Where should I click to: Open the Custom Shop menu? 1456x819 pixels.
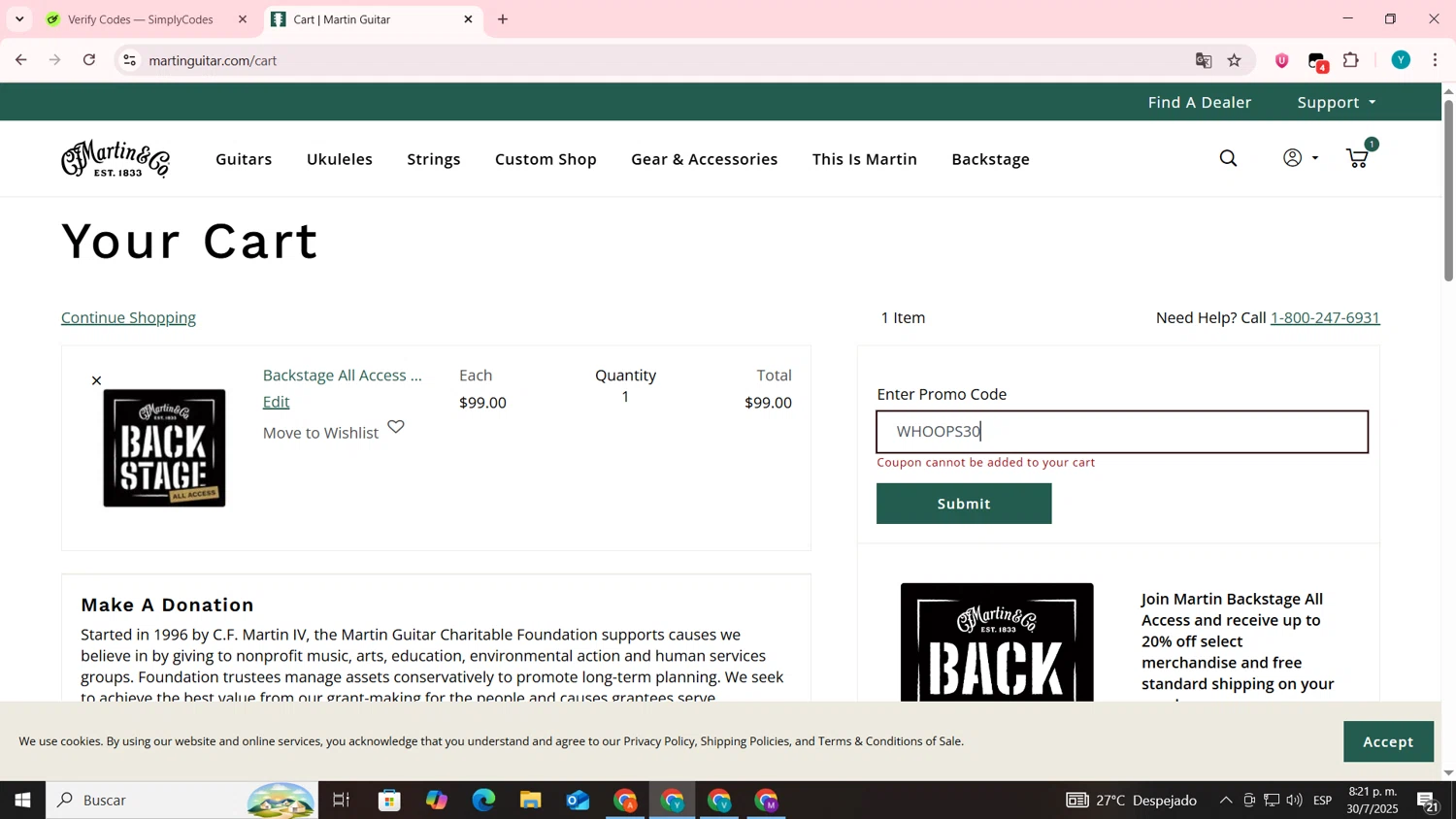pos(546,159)
